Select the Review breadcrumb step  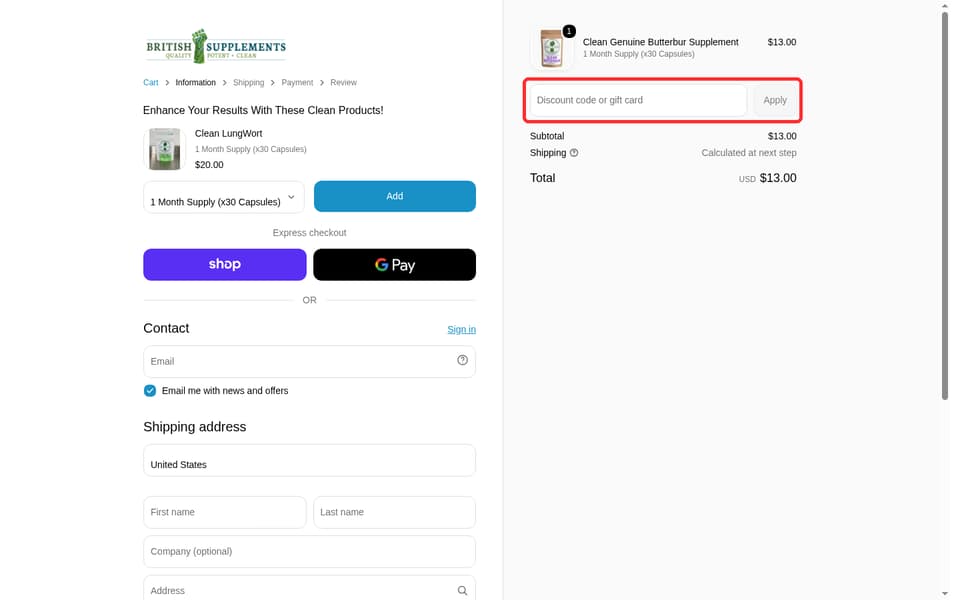(343, 83)
